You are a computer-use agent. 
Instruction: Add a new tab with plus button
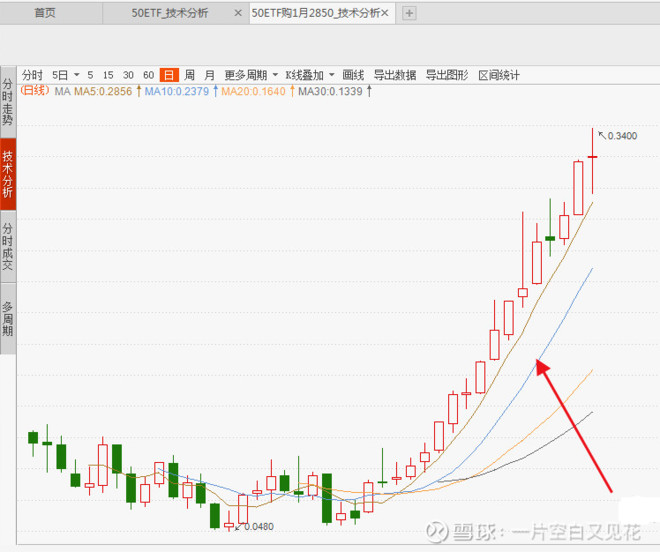pos(409,13)
